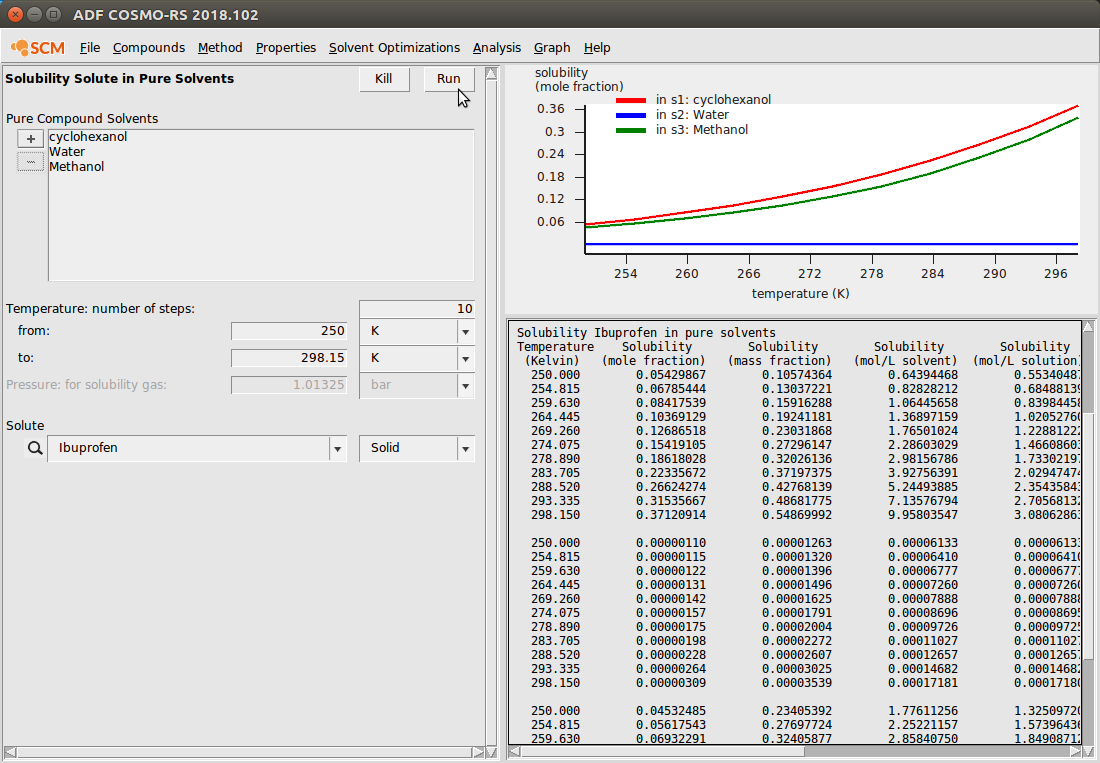Open the Ibuprofen solute dropdown

[x=197, y=449]
